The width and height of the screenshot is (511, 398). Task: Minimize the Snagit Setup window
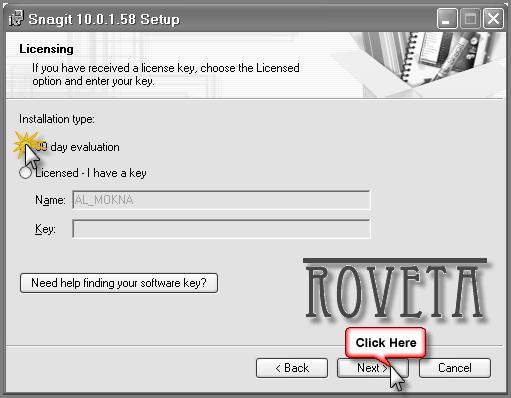tap(447, 19)
